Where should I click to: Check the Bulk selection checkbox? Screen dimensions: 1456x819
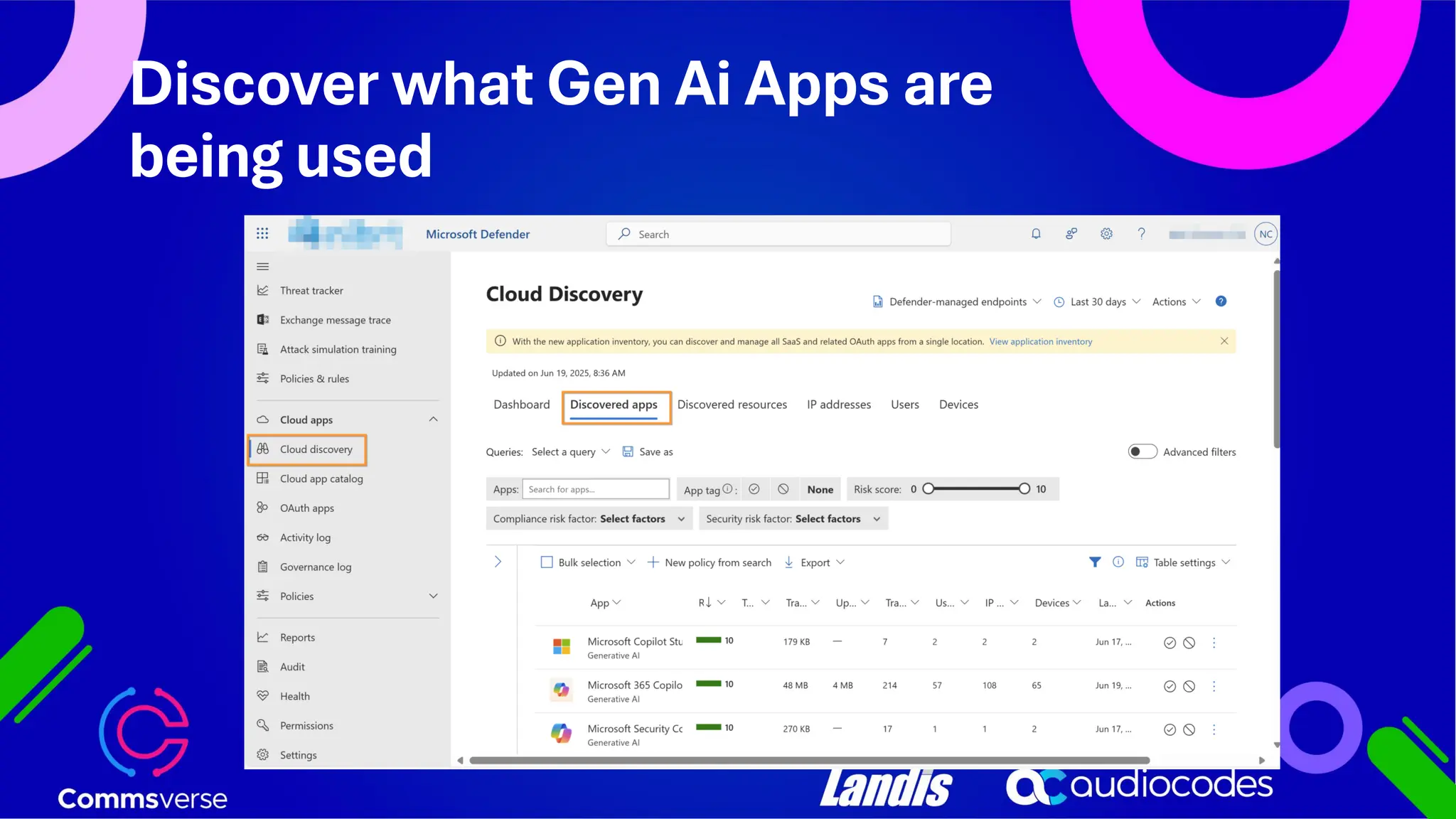click(547, 562)
